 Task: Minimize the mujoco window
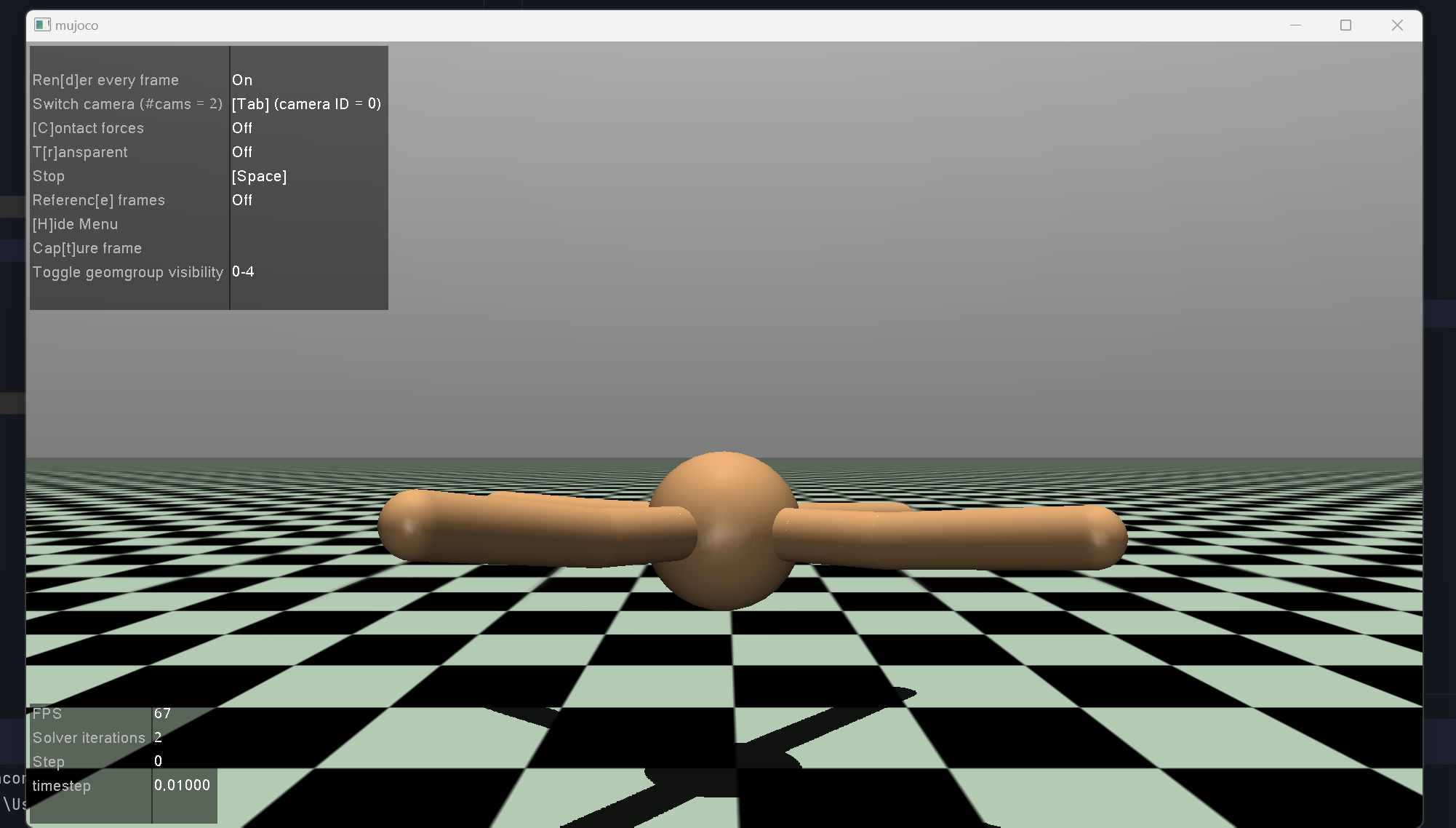click(1295, 25)
